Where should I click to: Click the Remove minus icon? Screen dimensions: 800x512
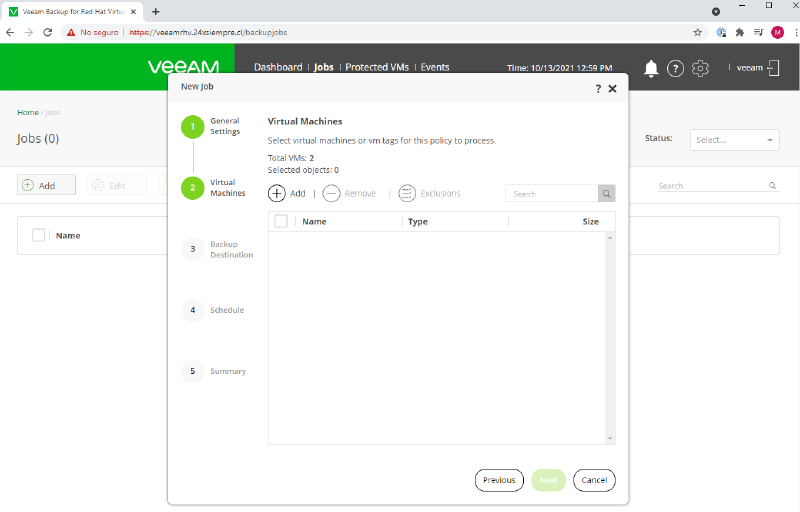[x=331, y=194]
